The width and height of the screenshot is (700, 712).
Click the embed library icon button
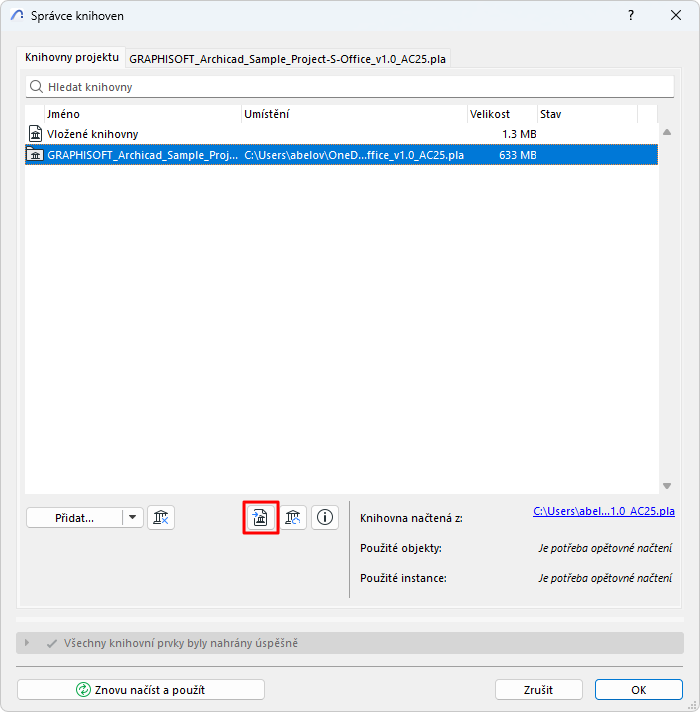click(x=261, y=518)
